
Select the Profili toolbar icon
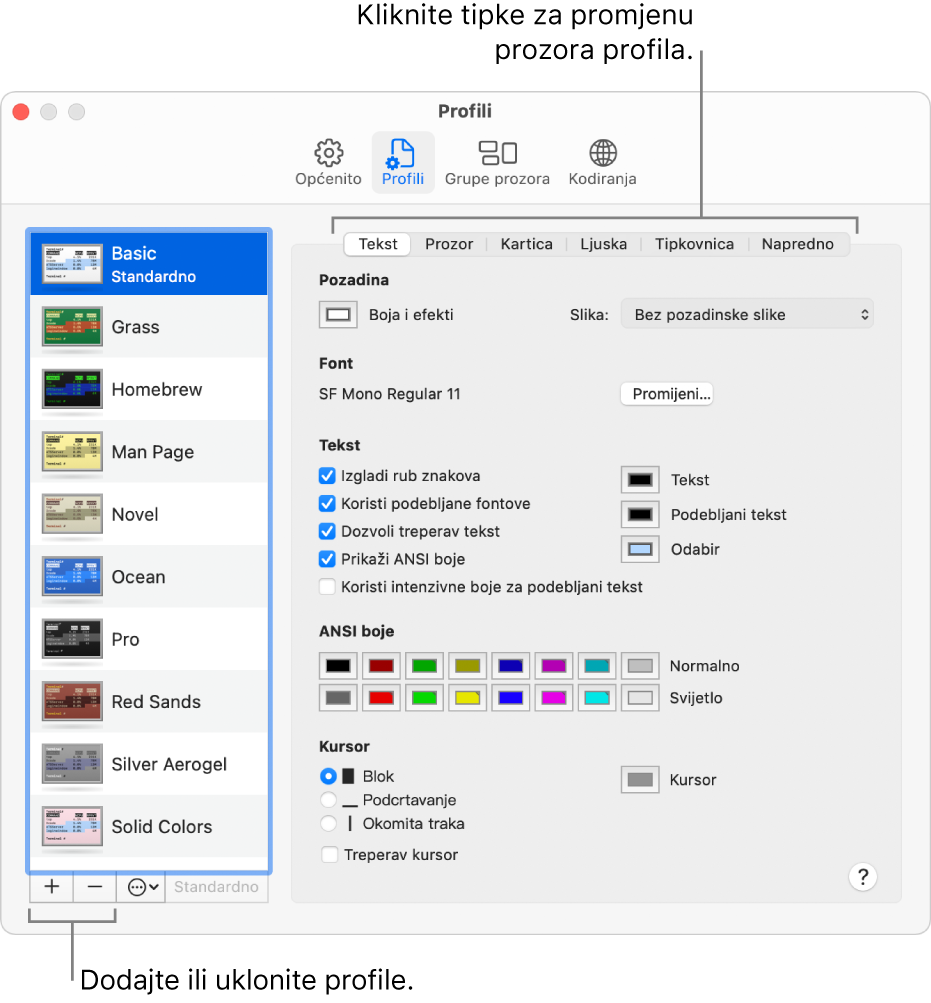403,162
